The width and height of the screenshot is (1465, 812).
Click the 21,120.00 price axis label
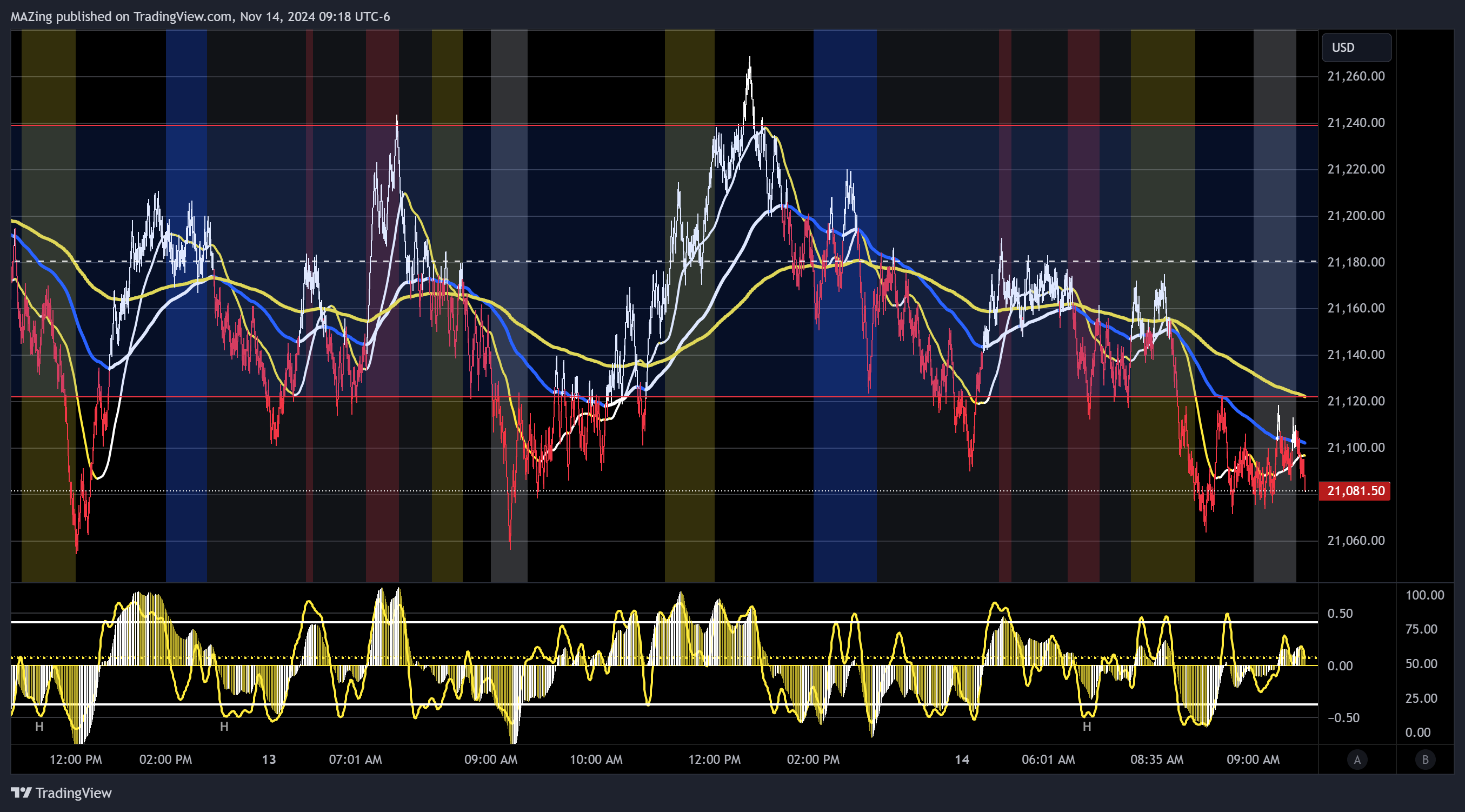[x=1356, y=401]
